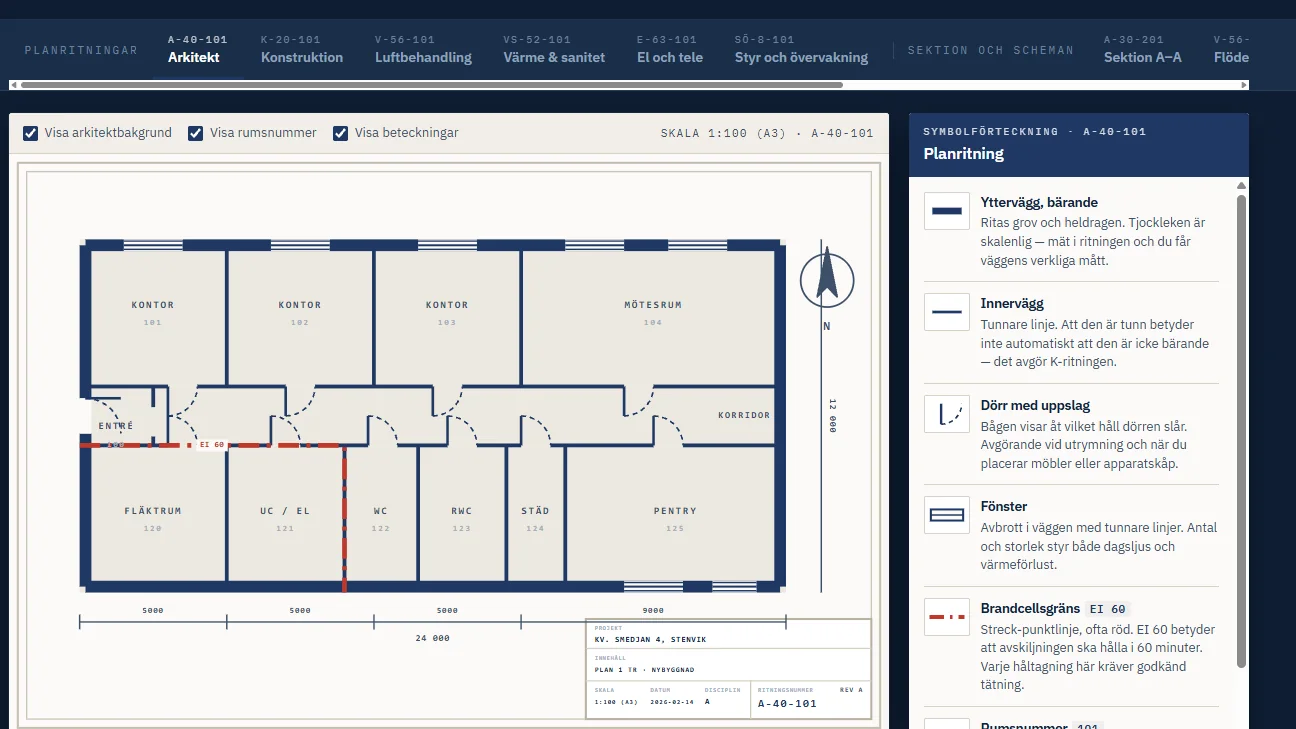Click the Yttervägg thick wall legend symbol
Screen dimensions: 1296x729
946,211
